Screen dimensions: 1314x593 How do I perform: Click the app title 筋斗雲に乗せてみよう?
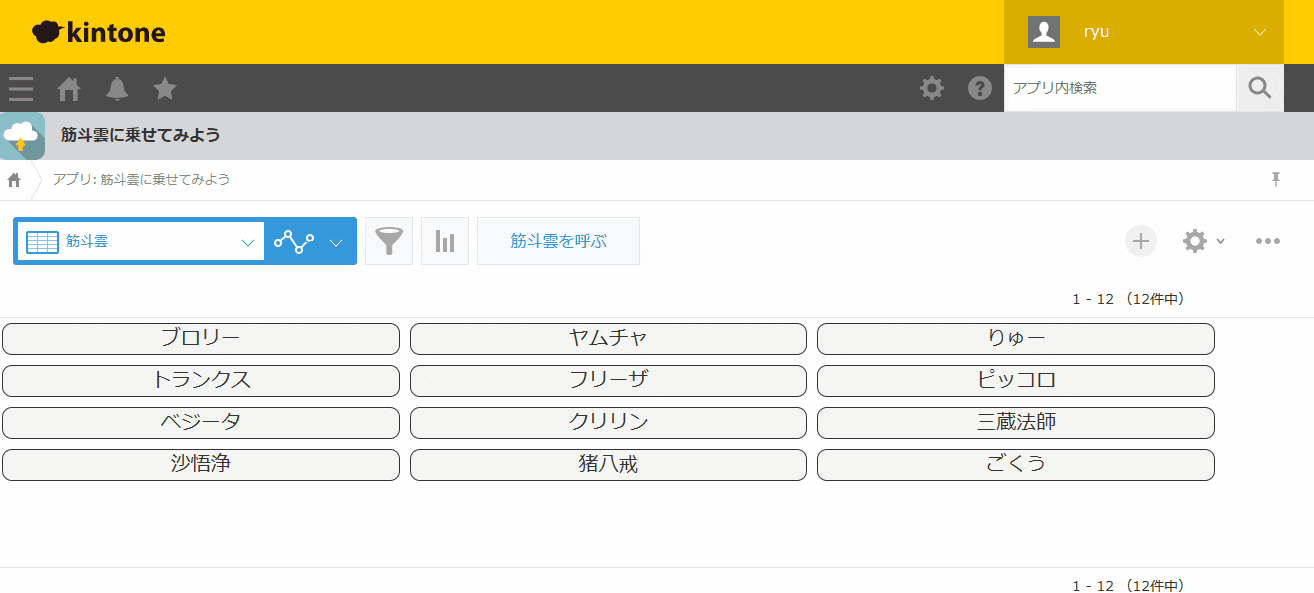(x=140, y=135)
